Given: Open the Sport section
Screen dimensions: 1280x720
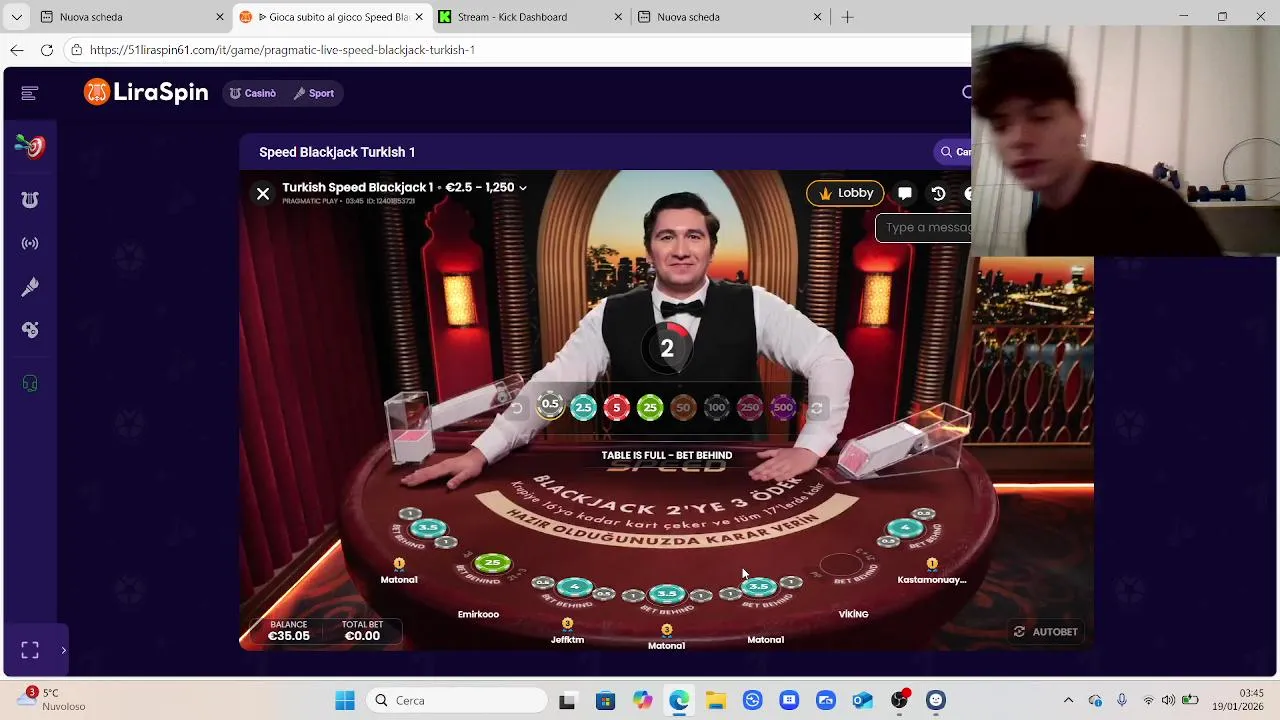Looking at the screenshot, I should click(314, 93).
